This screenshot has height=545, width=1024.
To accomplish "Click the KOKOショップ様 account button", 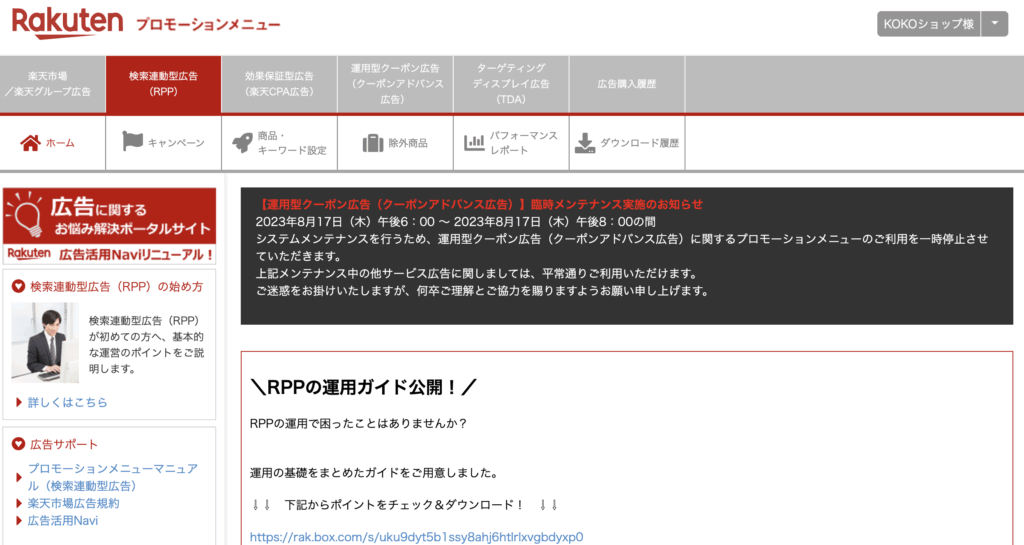I will [x=928, y=23].
